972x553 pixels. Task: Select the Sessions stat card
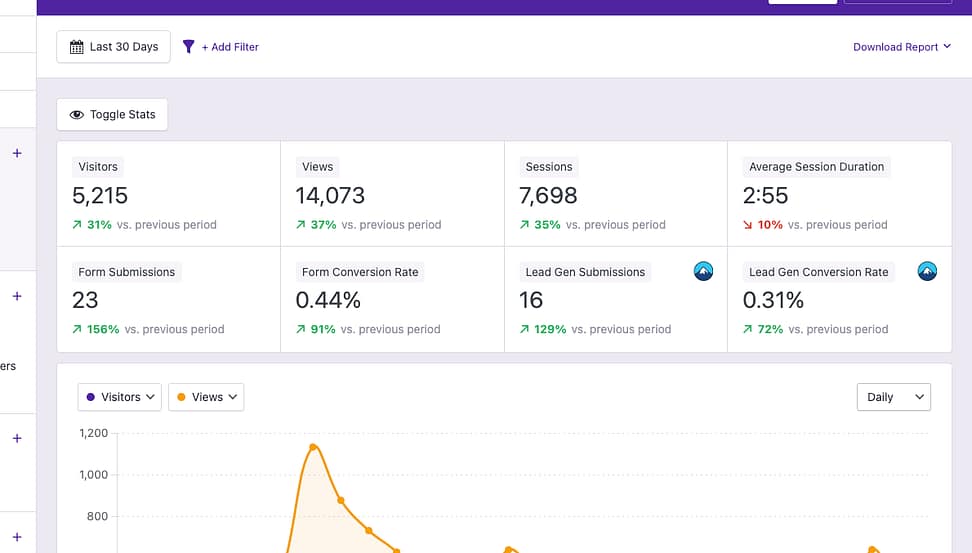pos(615,195)
